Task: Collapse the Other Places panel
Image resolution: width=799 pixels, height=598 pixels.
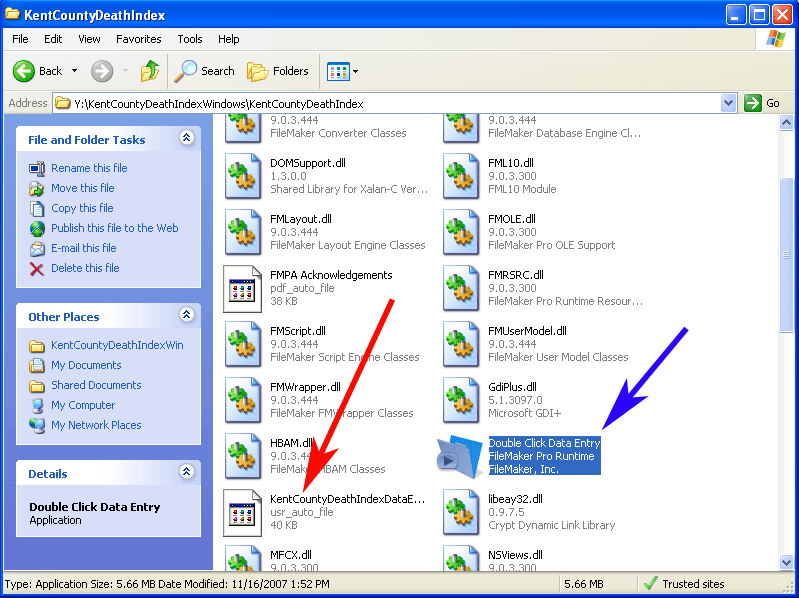Action: tap(187, 314)
